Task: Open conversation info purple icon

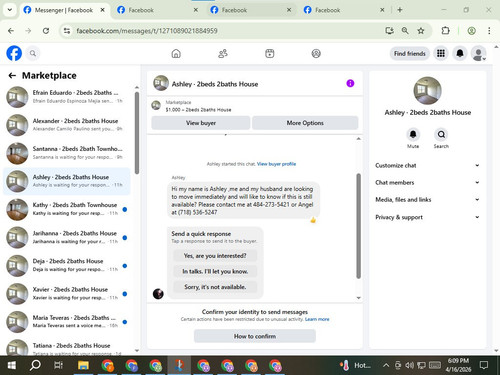Action: click(350, 83)
